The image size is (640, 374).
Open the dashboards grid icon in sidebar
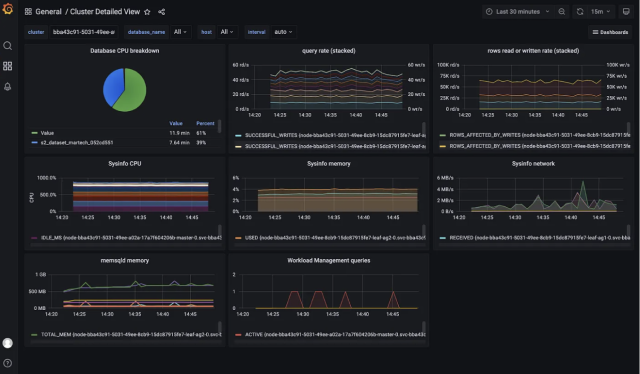(7, 66)
